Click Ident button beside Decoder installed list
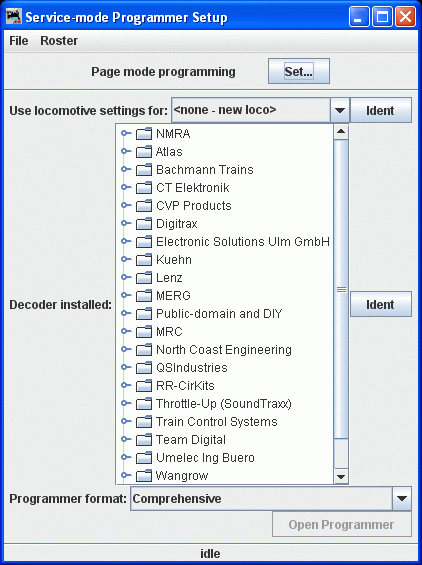Image resolution: width=422 pixels, height=565 pixels. 381,304
